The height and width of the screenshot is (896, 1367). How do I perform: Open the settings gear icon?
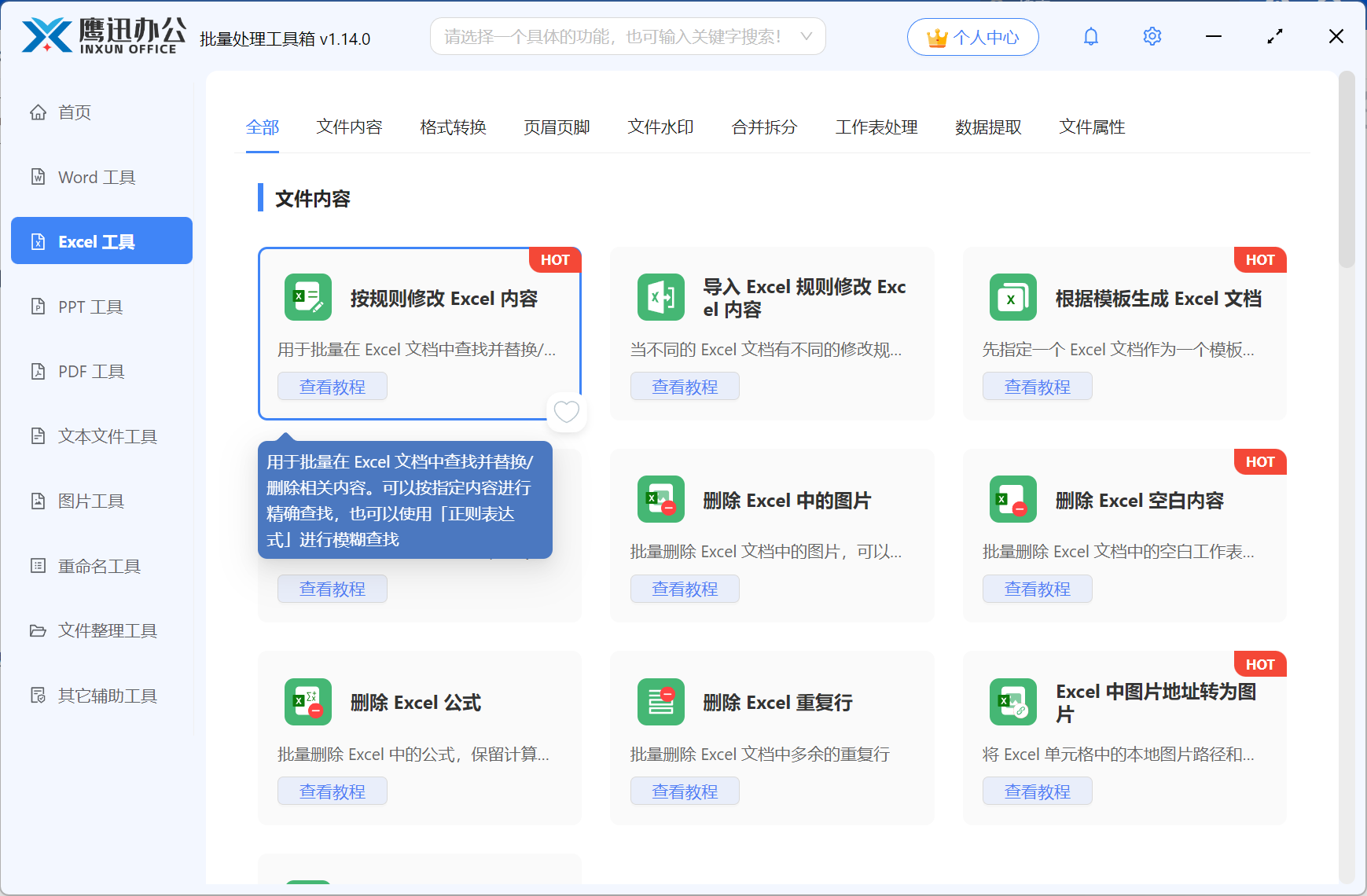point(1152,35)
